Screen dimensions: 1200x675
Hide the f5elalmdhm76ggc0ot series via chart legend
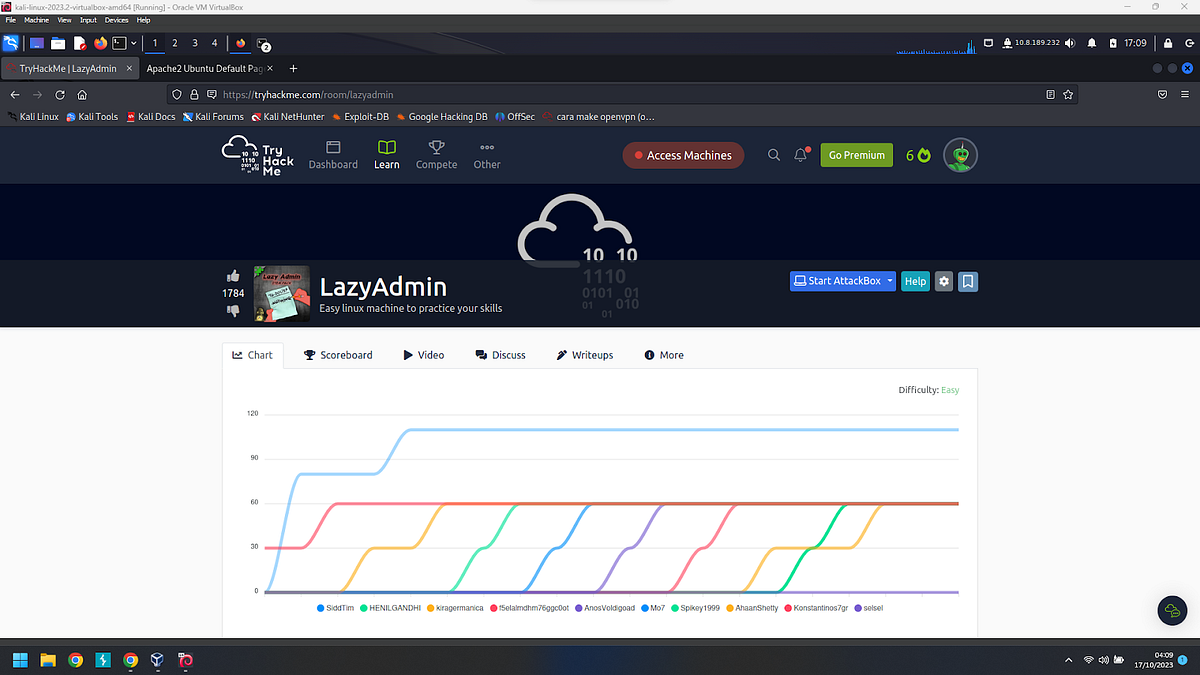[528, 607]
